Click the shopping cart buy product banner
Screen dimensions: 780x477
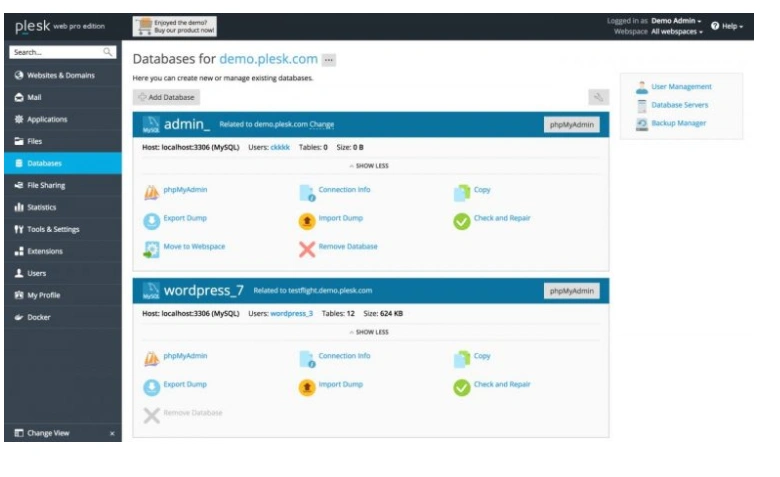175,26
